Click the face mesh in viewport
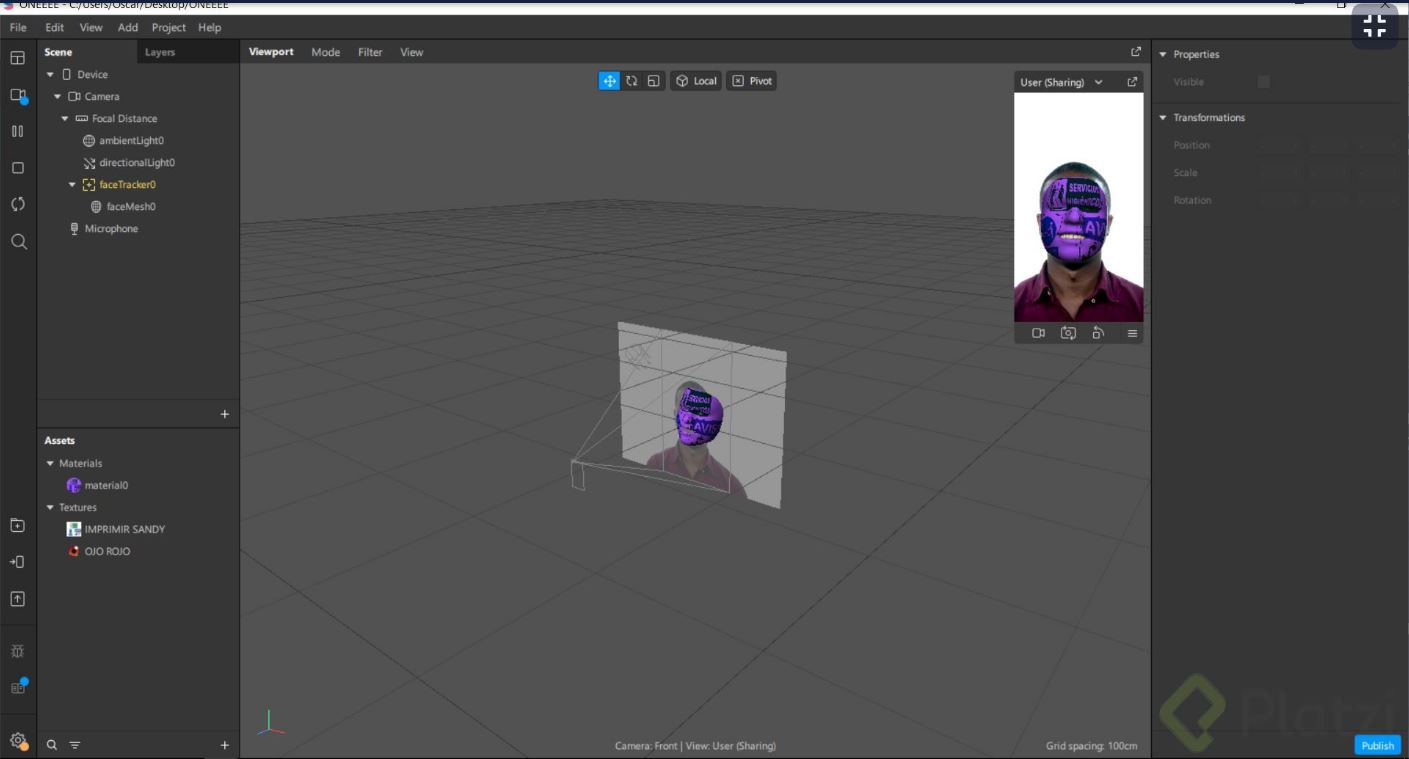Viewport: 1409px width, 759px height. pos(699,418)
